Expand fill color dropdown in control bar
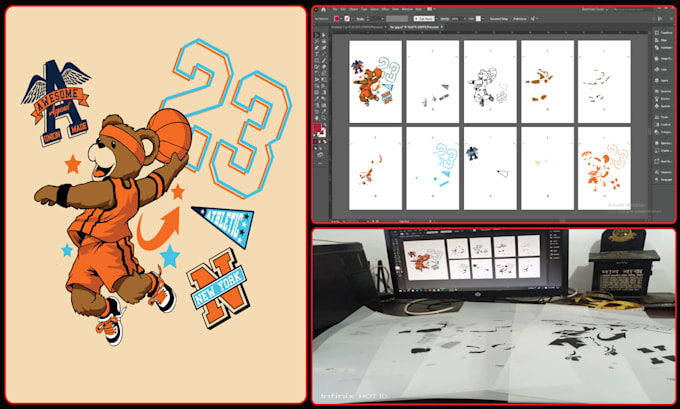This screenshot has height=409, width=680. pos(341,19)
